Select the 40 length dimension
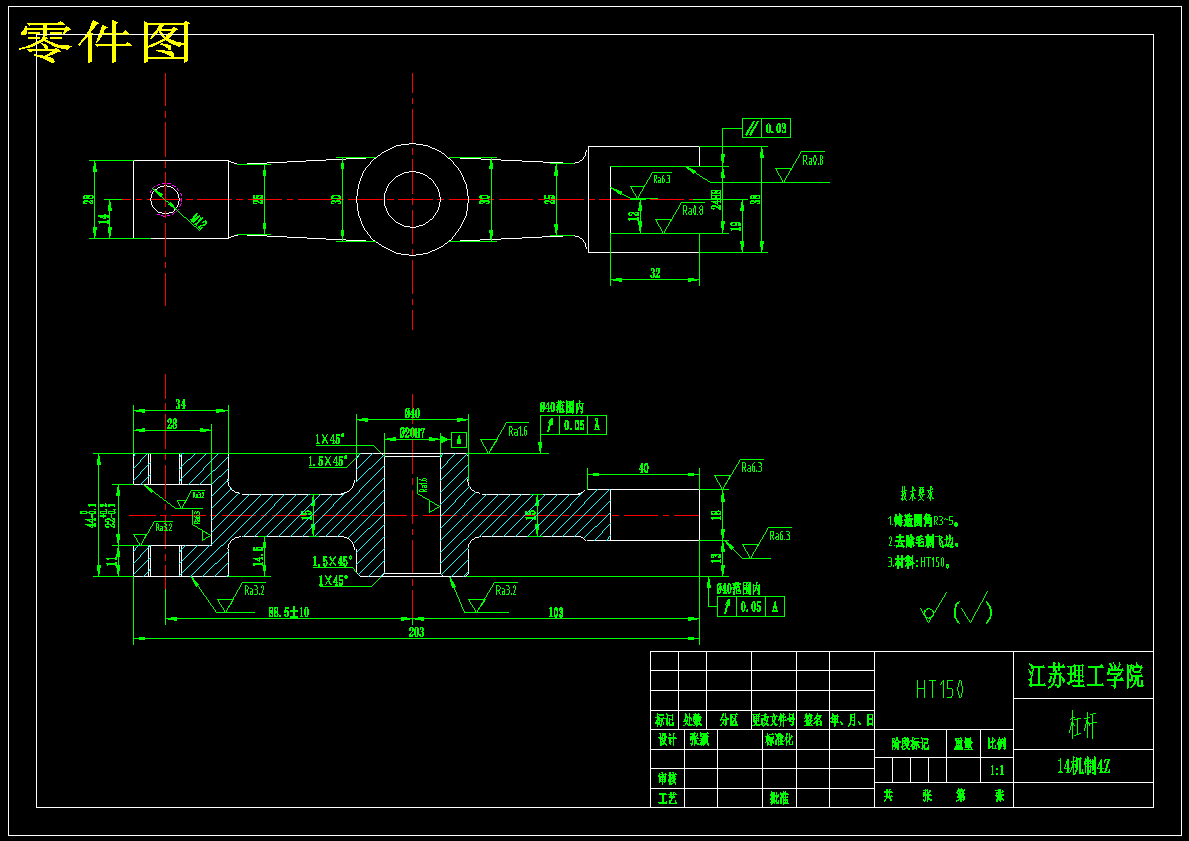 [x=643, y=469]
